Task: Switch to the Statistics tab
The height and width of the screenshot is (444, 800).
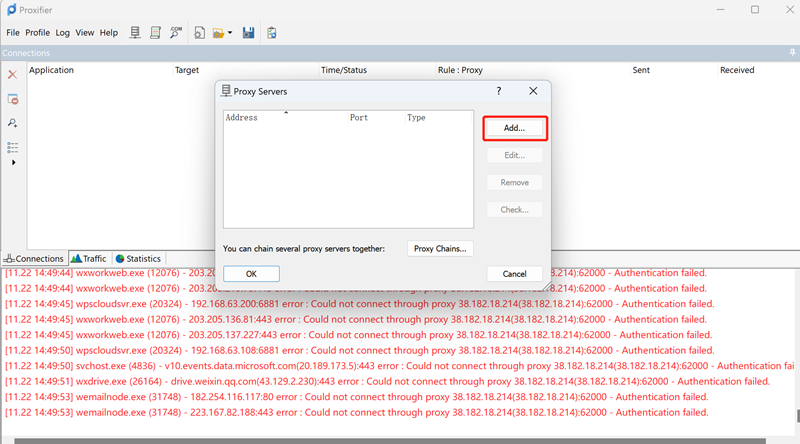Action: pos(138,259)
